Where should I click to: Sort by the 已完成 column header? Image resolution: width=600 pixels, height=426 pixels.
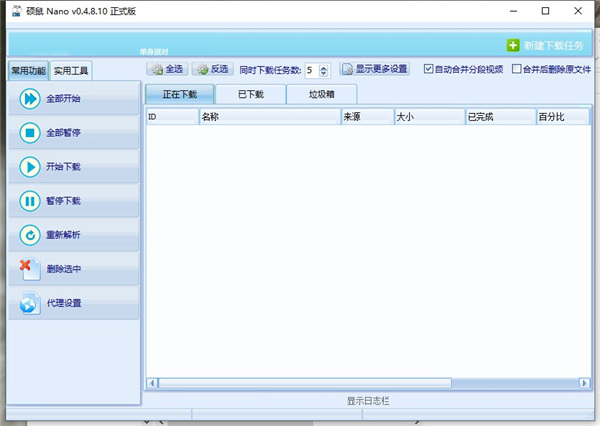[501, 117]
